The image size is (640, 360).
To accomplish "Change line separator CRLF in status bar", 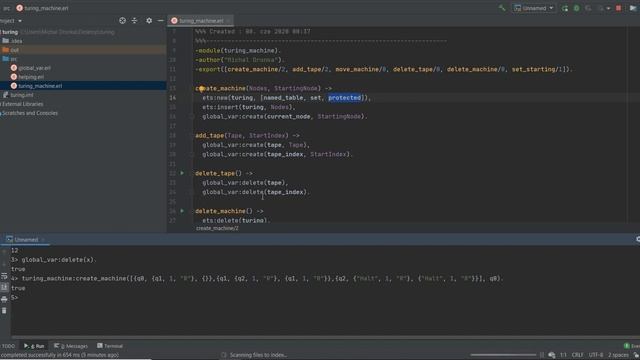I will (577, 355).
